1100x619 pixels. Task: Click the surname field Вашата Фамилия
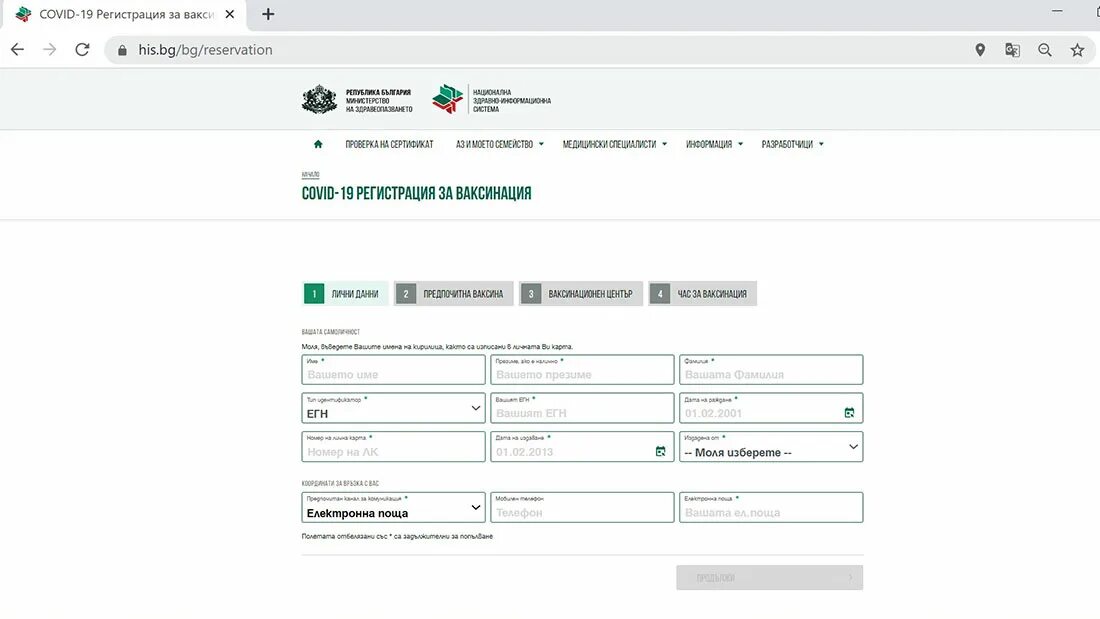[x=771, y=370]
